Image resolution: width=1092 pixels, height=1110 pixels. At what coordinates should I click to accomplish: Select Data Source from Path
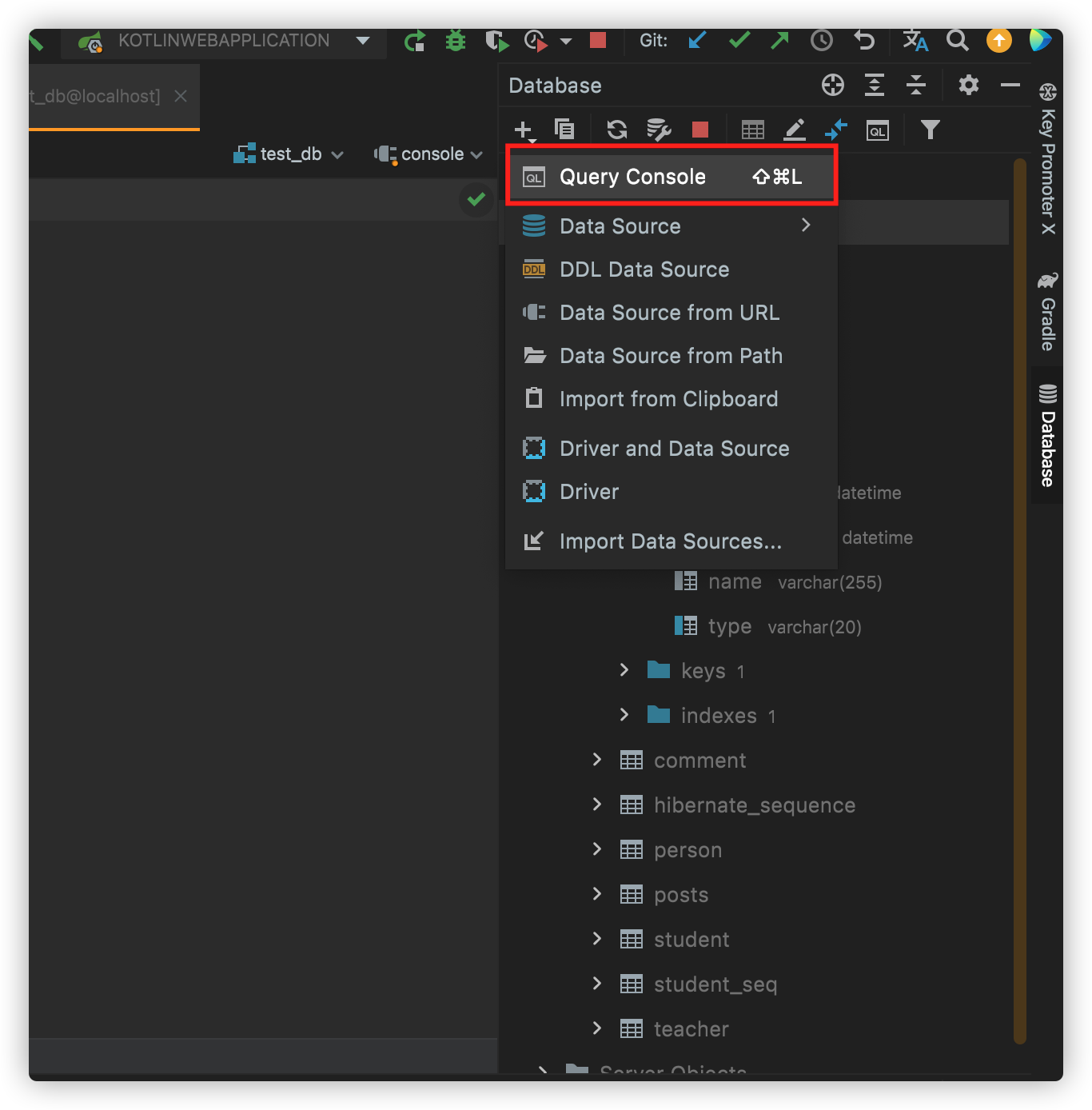(672, 356)
